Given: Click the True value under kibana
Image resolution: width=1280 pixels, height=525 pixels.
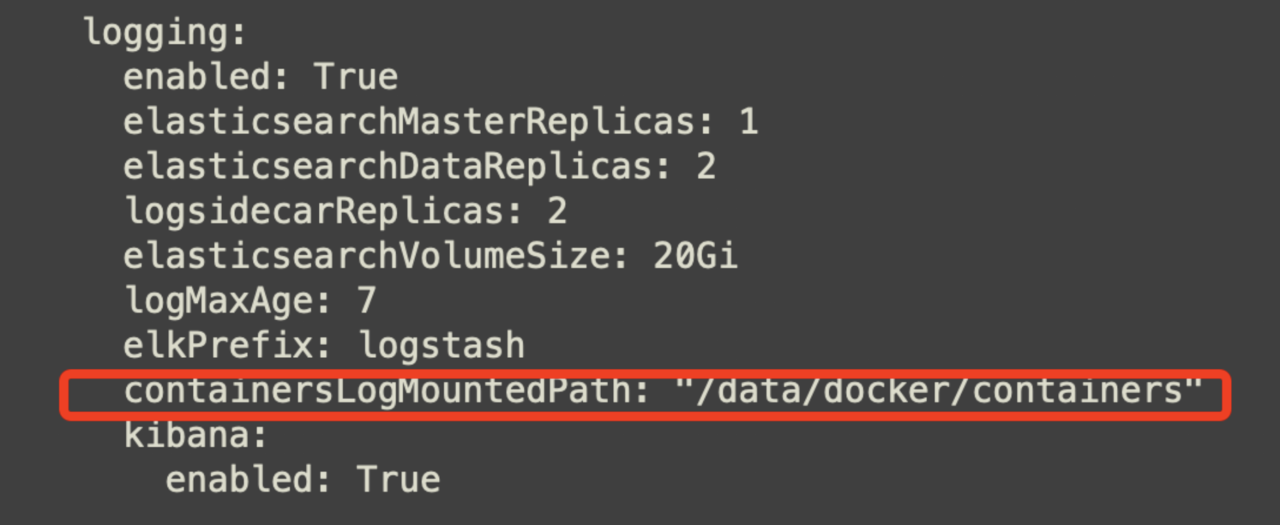Looking at the screenshot, I should tap(398, 480).
